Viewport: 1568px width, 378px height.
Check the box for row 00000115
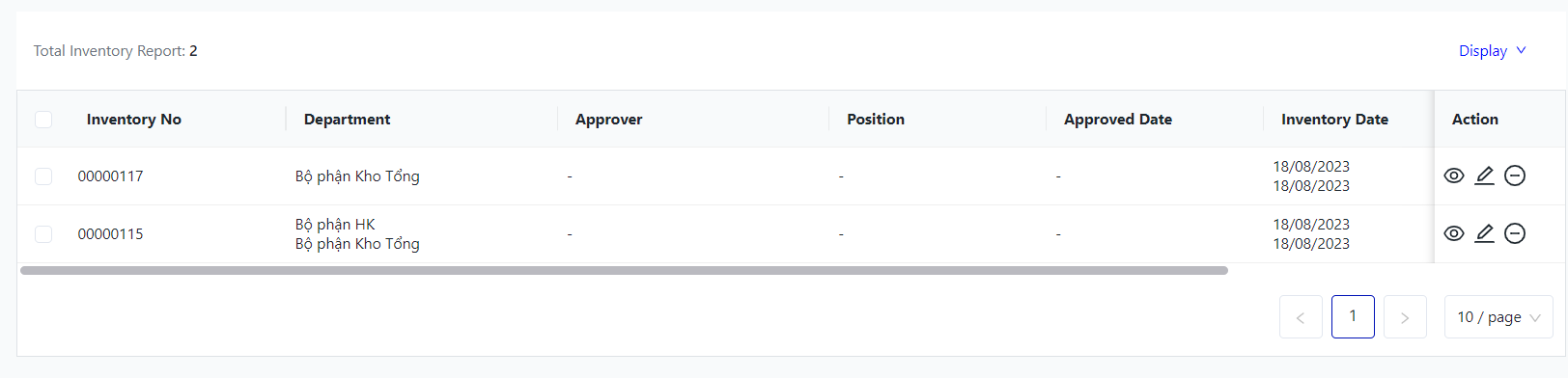[x=43, y=234]
